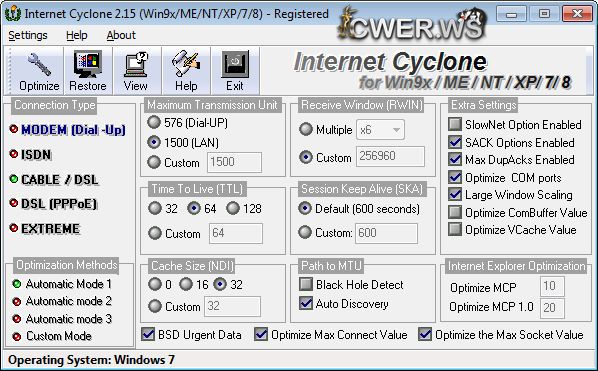598x371 pixels.
Task: Toggle Large Window Scaling checkbox
Action: click(455, 194)
